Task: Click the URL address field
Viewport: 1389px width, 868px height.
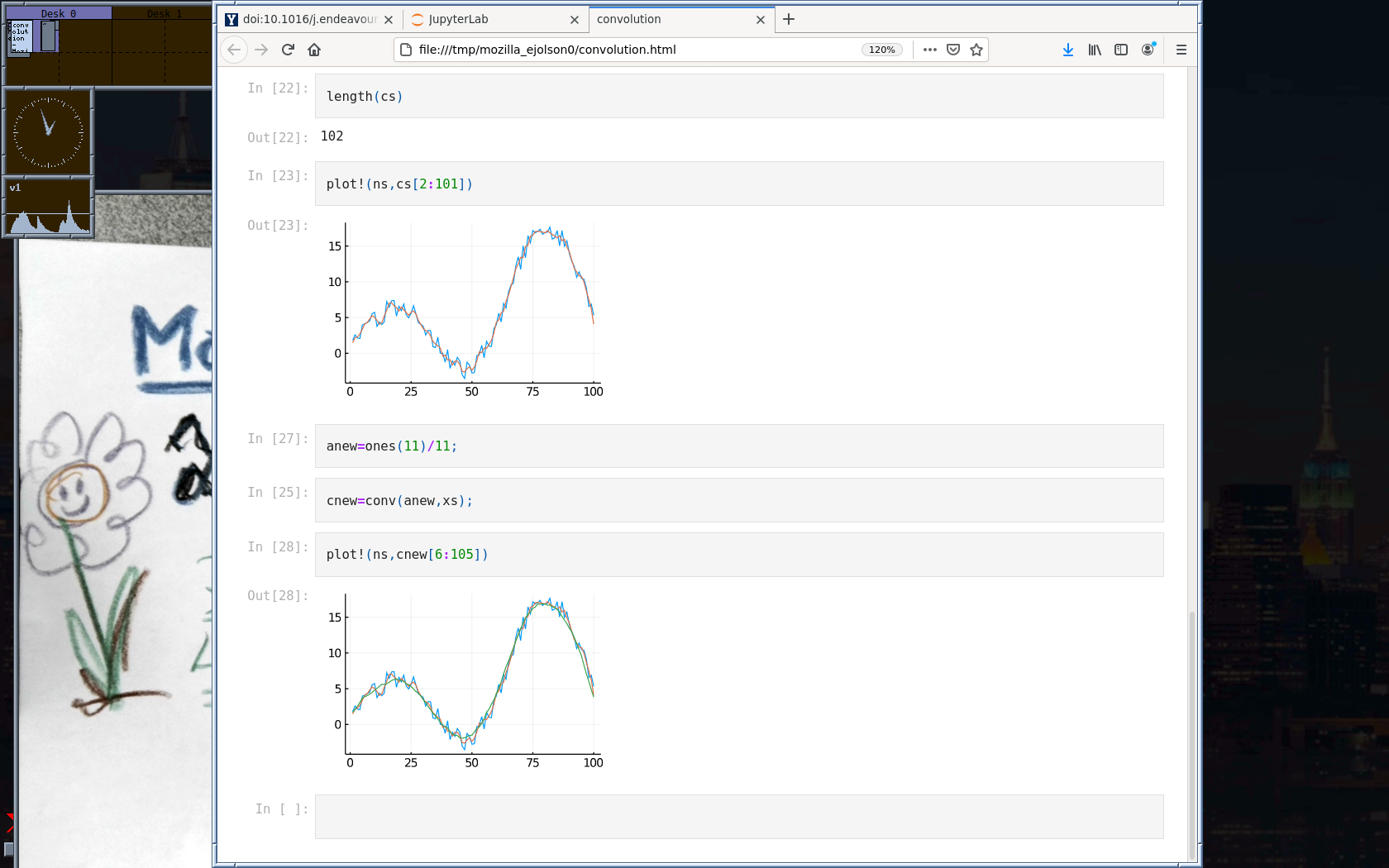Action: click(x=628, y=50)
